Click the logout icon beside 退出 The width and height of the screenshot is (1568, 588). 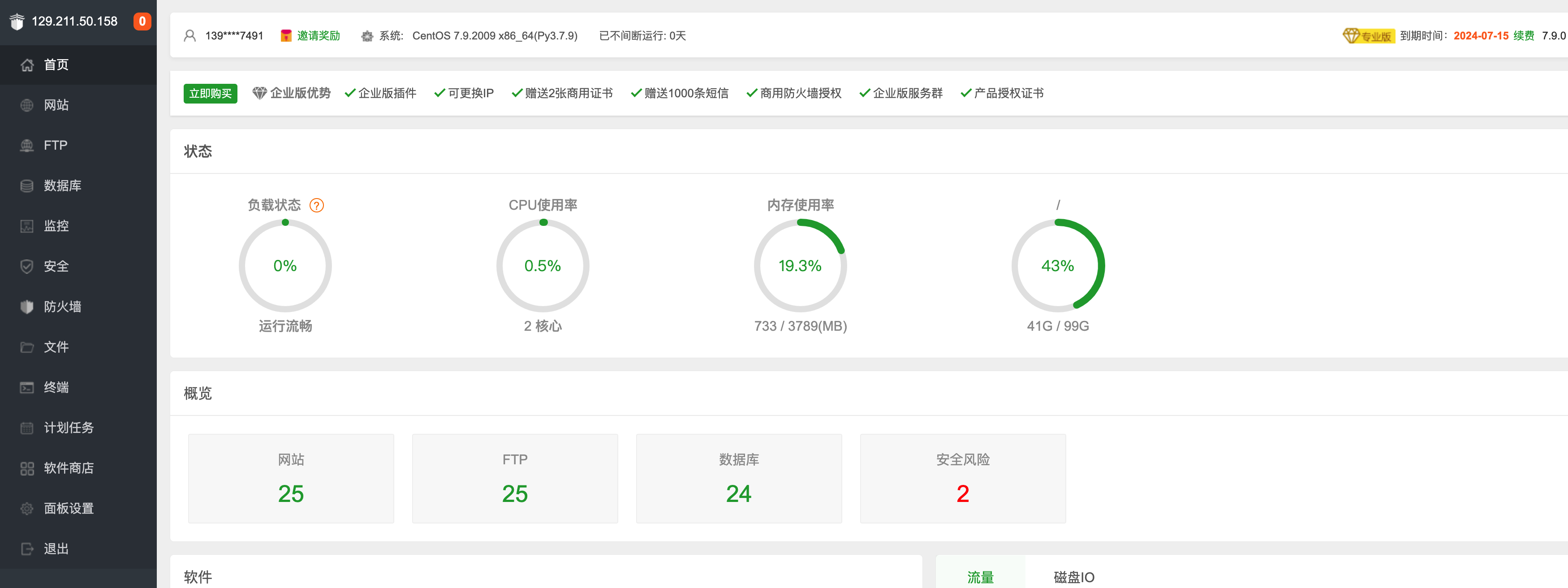coord(27,549)
